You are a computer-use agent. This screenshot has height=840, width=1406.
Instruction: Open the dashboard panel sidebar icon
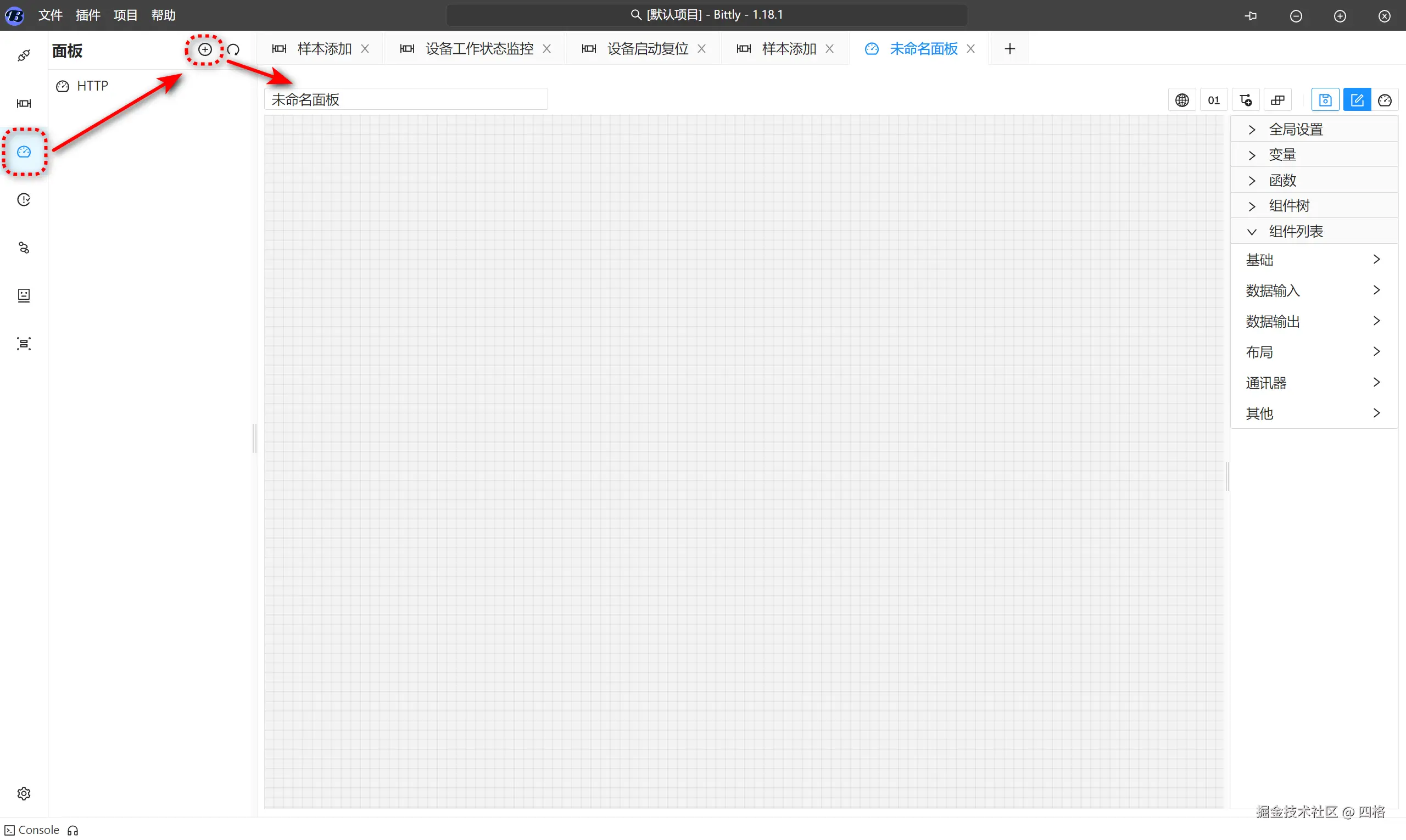point(24,152)
